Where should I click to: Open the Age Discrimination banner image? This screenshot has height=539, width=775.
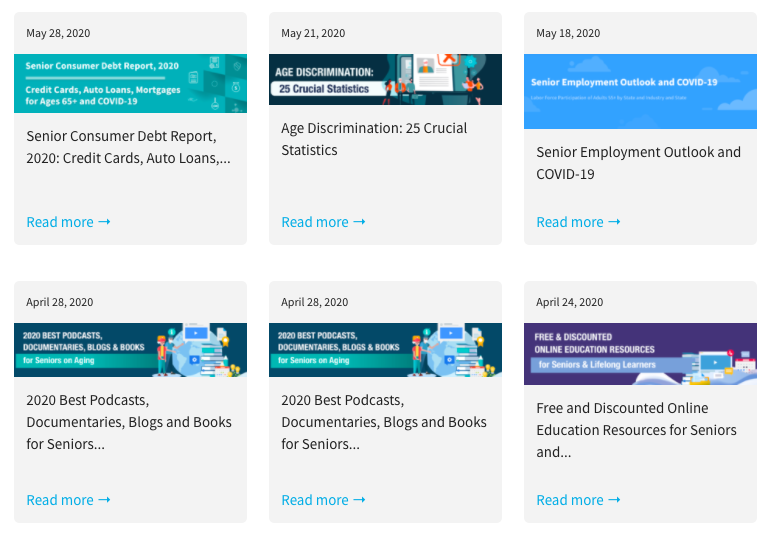[x=385, y=79]
